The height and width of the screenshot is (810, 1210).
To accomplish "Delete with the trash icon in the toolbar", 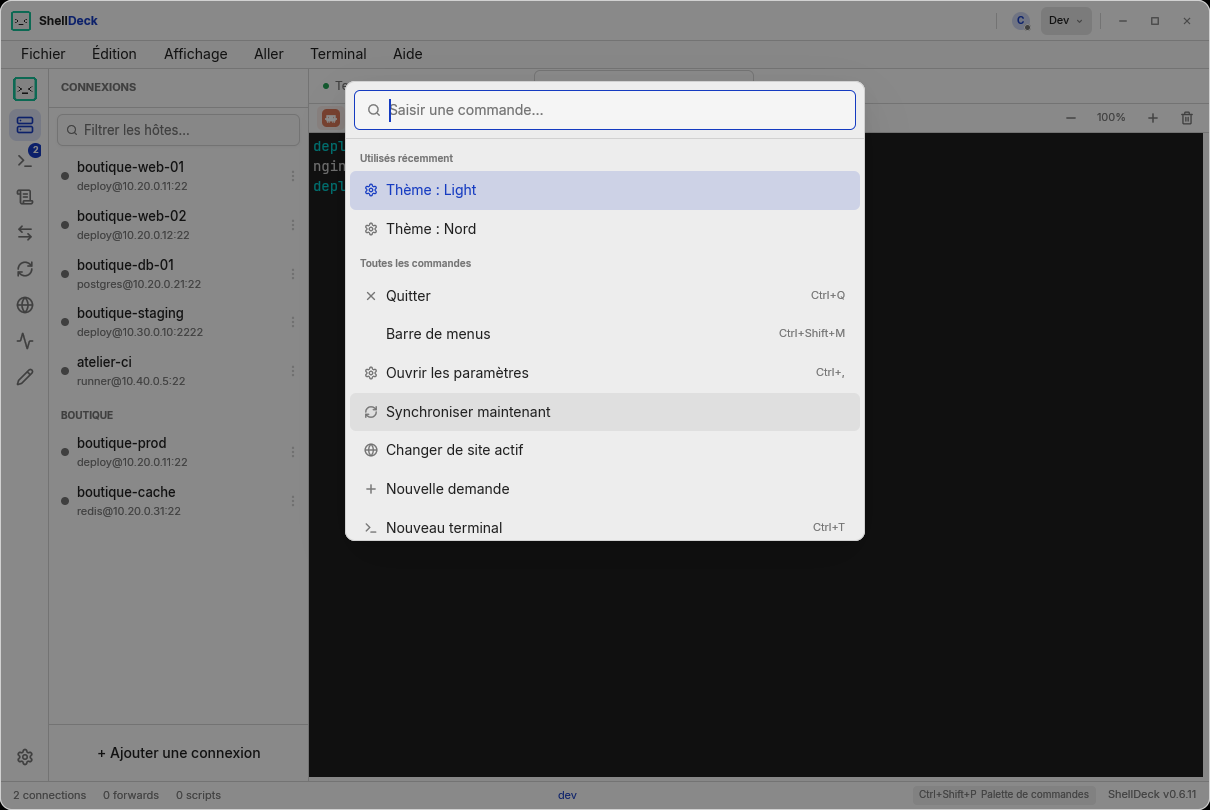I will tap(1187, 118).
